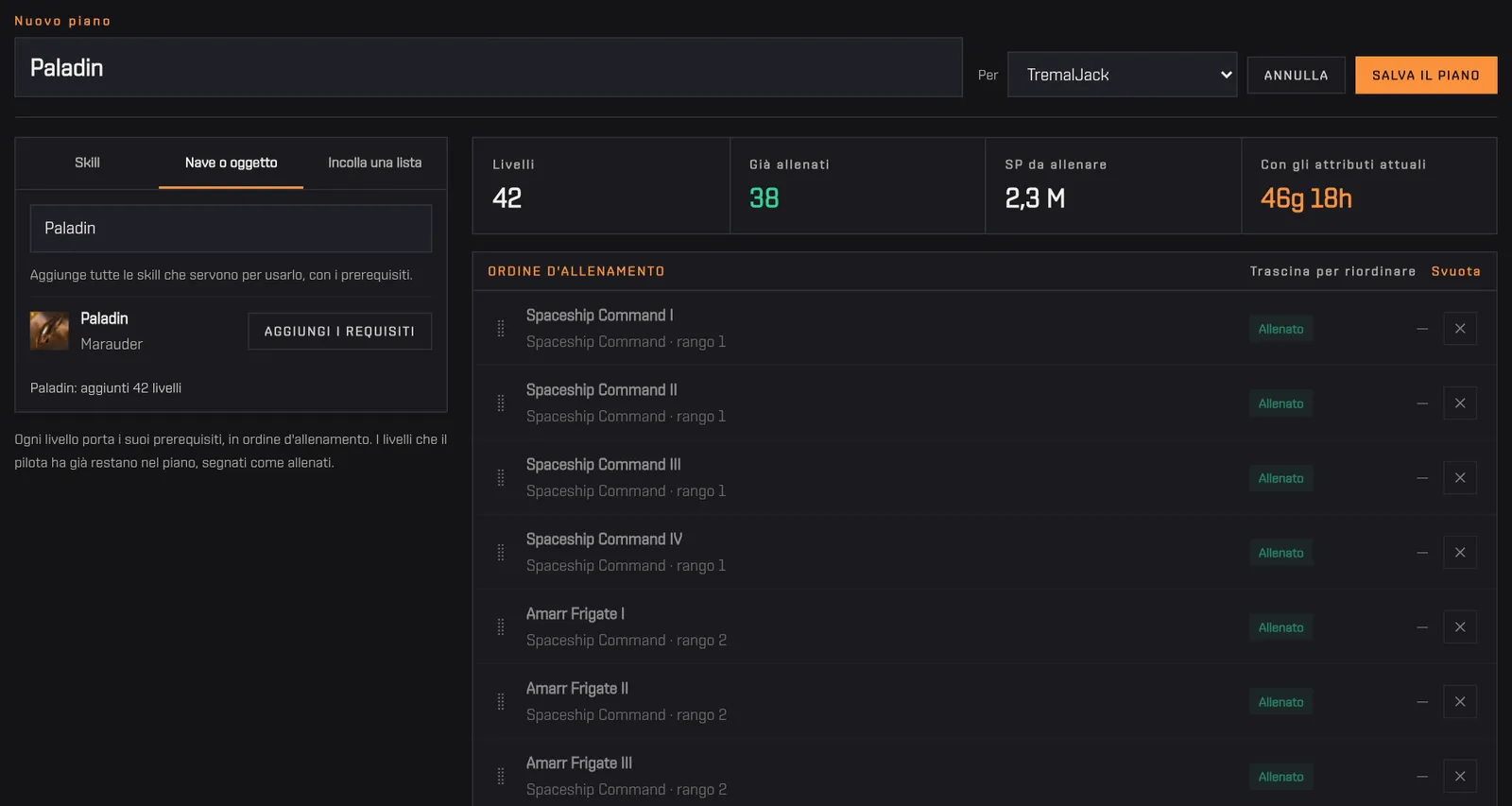Click Allenato badge for Spaceship Command III
This screenshot has height=806, width=1512.
1280,478
